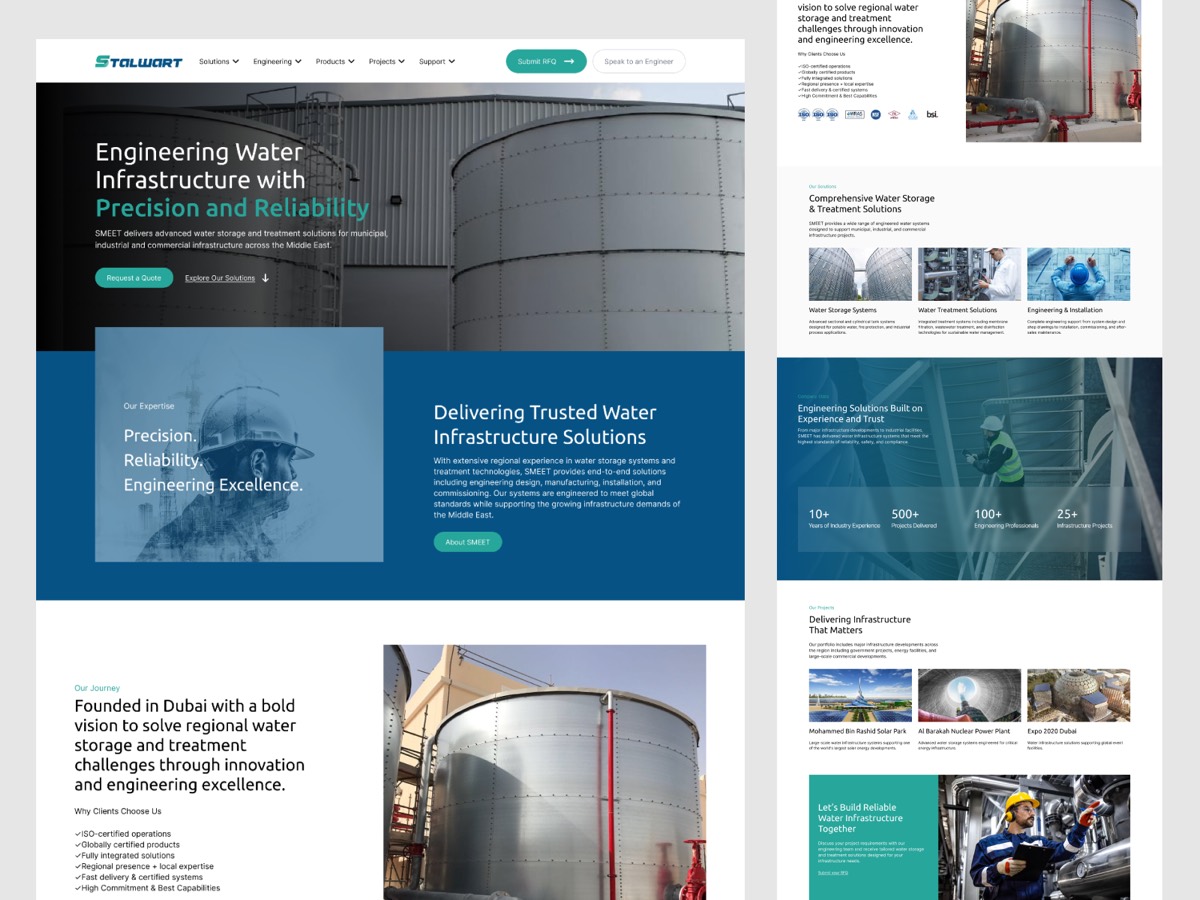The image size is (1200, 900).
Task: Open the Engineering & Installation thumbnail image
Action: 1078,274
